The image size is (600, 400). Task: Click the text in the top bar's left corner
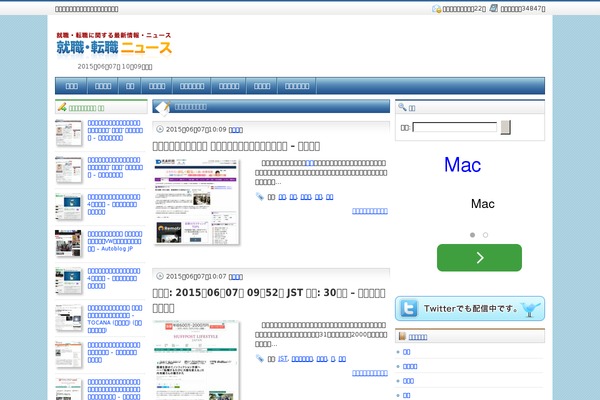(86, 9)
